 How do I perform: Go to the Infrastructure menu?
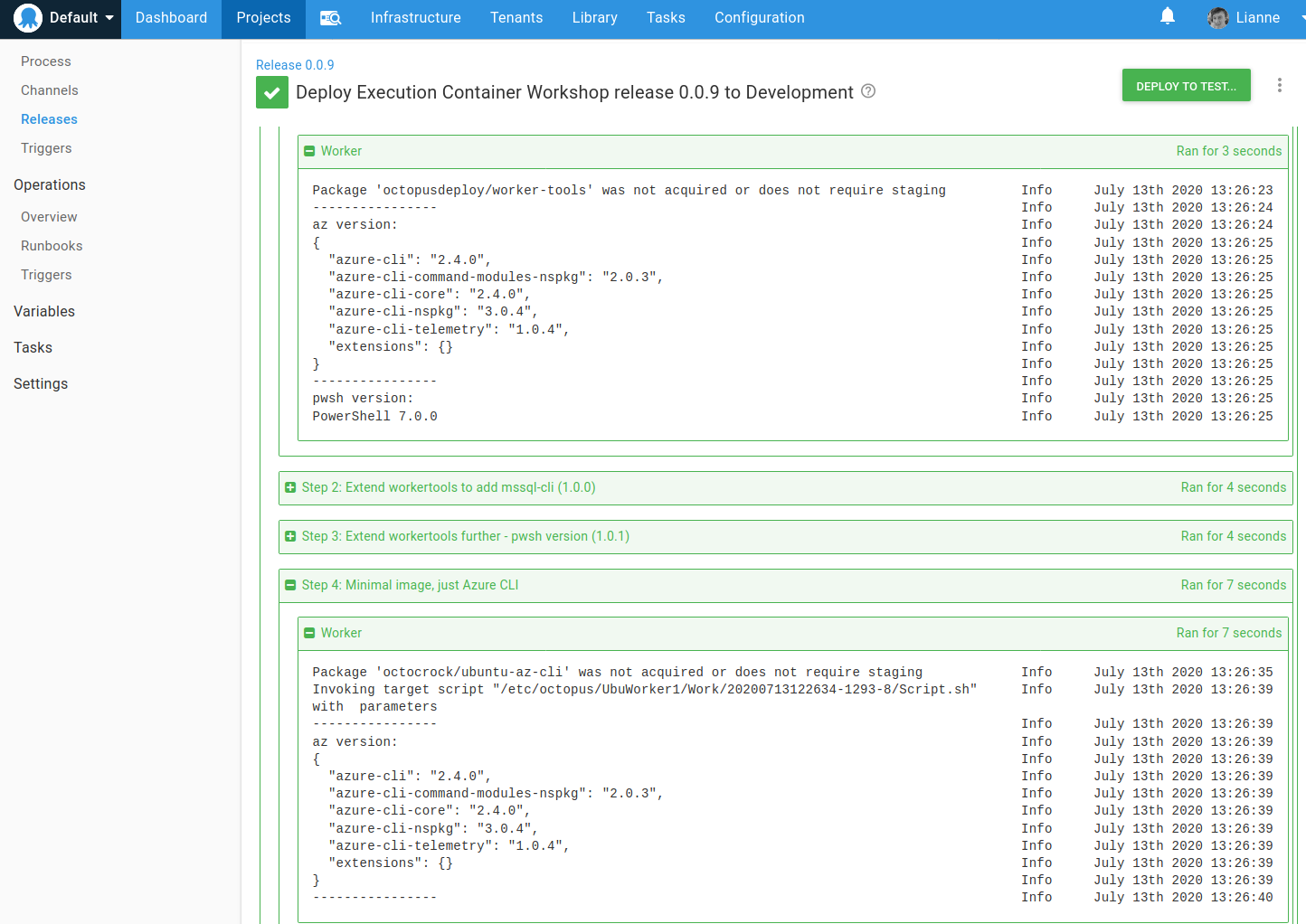(415, 18)
